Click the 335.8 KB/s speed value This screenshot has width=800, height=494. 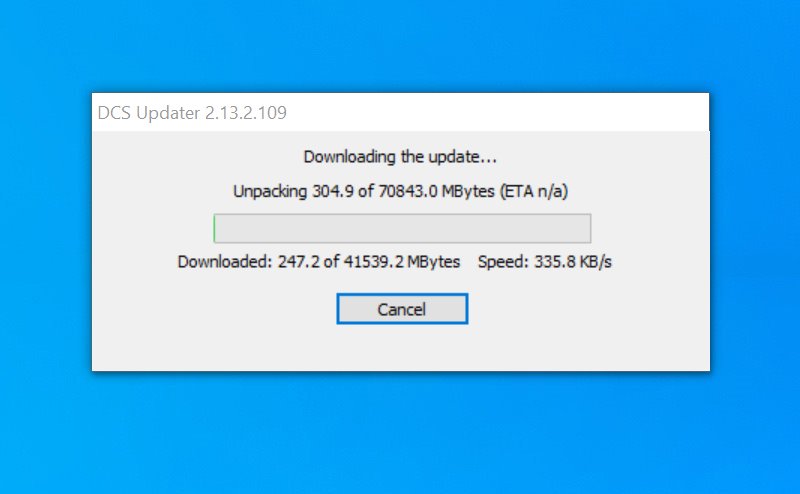pyautogui.click(x=572, y=262)
